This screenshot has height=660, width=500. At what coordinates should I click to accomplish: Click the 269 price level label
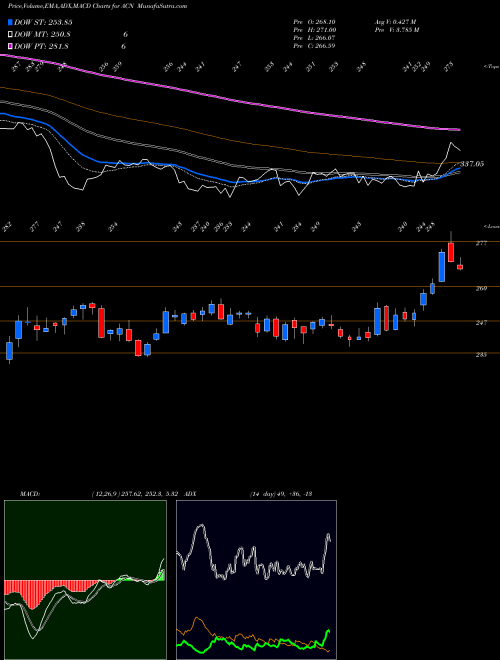(x=482, y=288)
